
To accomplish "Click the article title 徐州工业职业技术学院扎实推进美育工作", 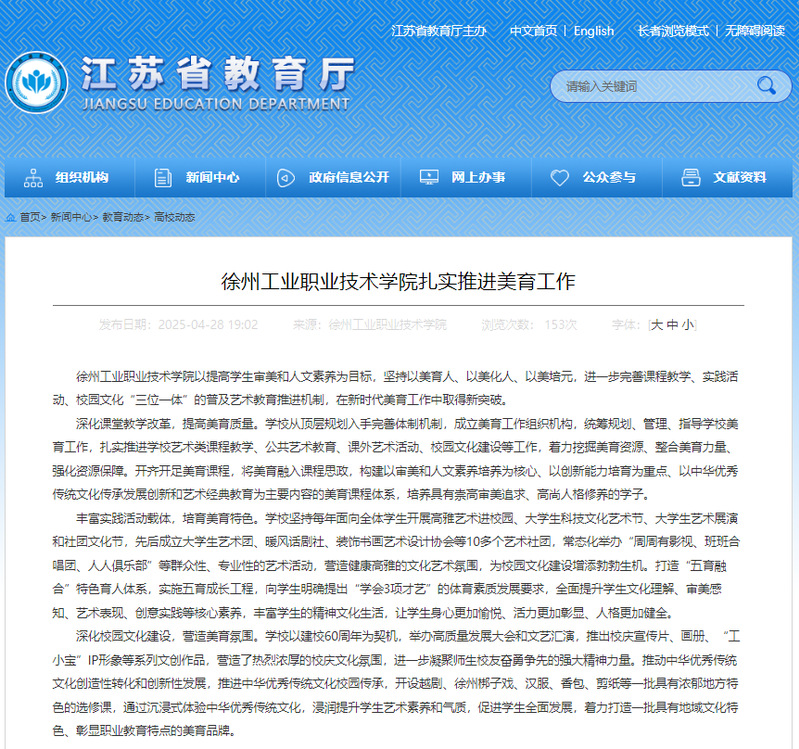I will coord(398,281).
